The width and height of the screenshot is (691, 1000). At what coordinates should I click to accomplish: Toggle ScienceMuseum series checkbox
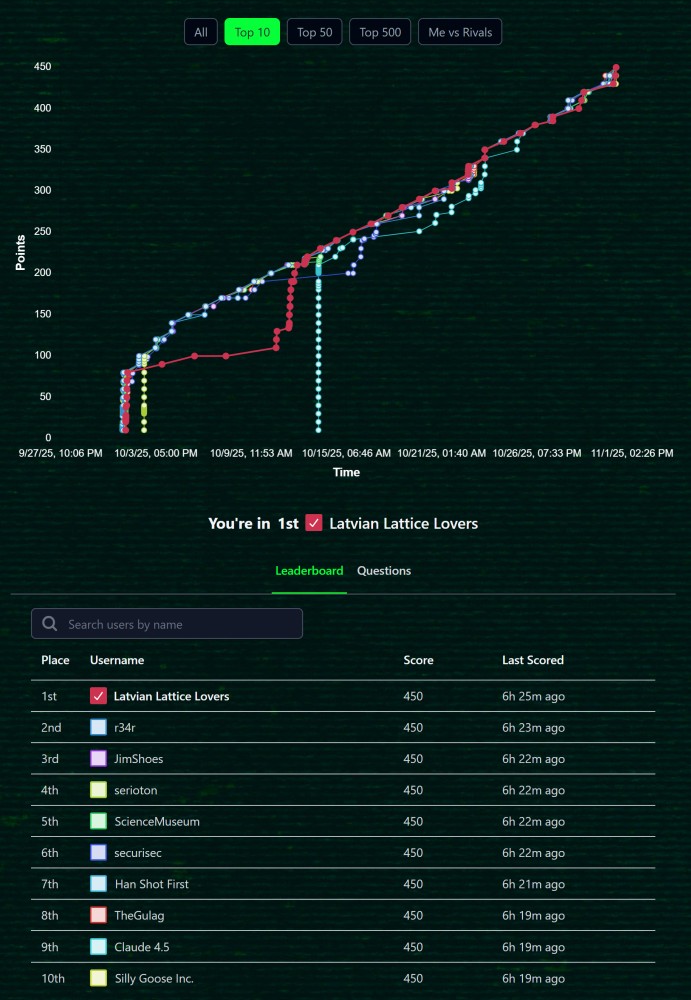tap(98, 821)
